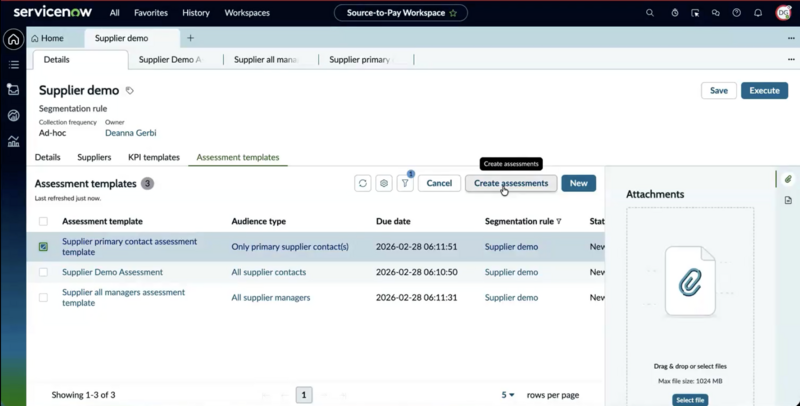
Task: Add a new tab with plus icon
Action: pyautogui.click(x=190, y=38)
